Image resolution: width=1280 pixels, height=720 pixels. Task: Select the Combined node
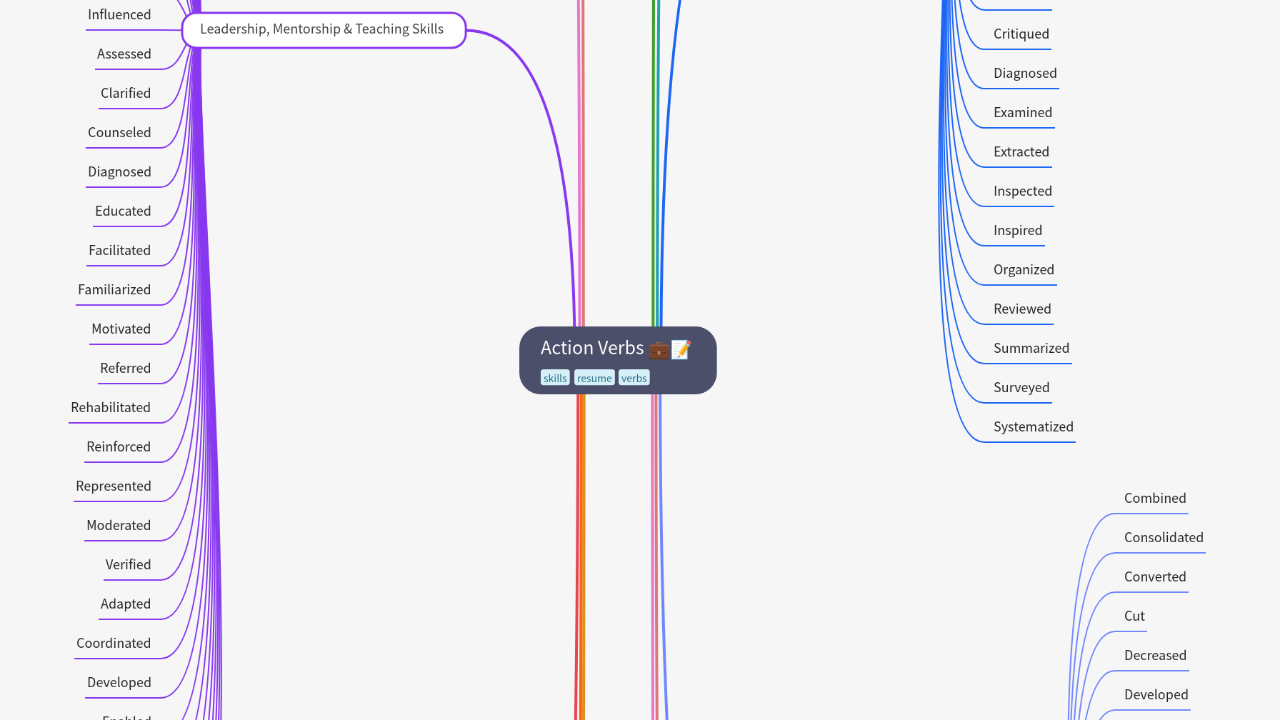click(x=1155, y=498)
